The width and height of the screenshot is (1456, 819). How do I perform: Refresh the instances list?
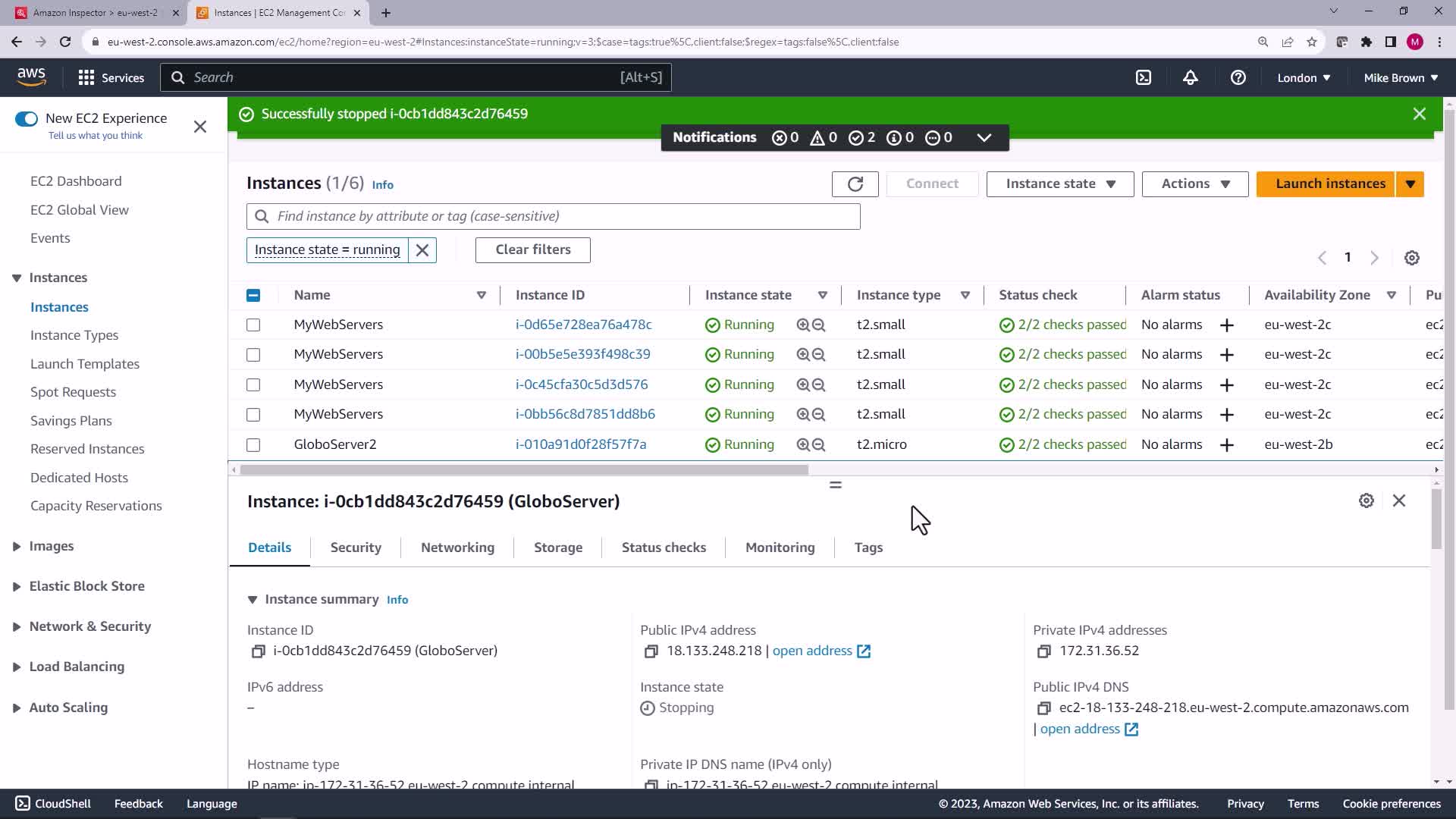[855, 184]
